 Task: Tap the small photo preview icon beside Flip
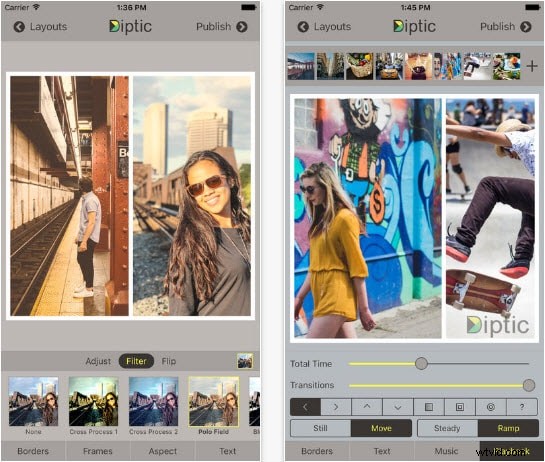click(x=245, y=361)
